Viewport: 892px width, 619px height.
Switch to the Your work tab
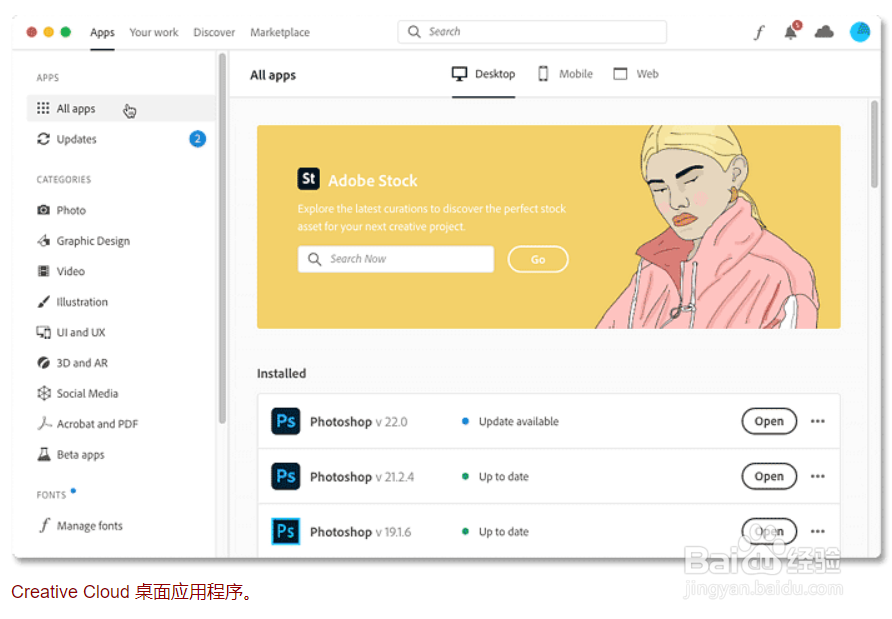(154, 32)
